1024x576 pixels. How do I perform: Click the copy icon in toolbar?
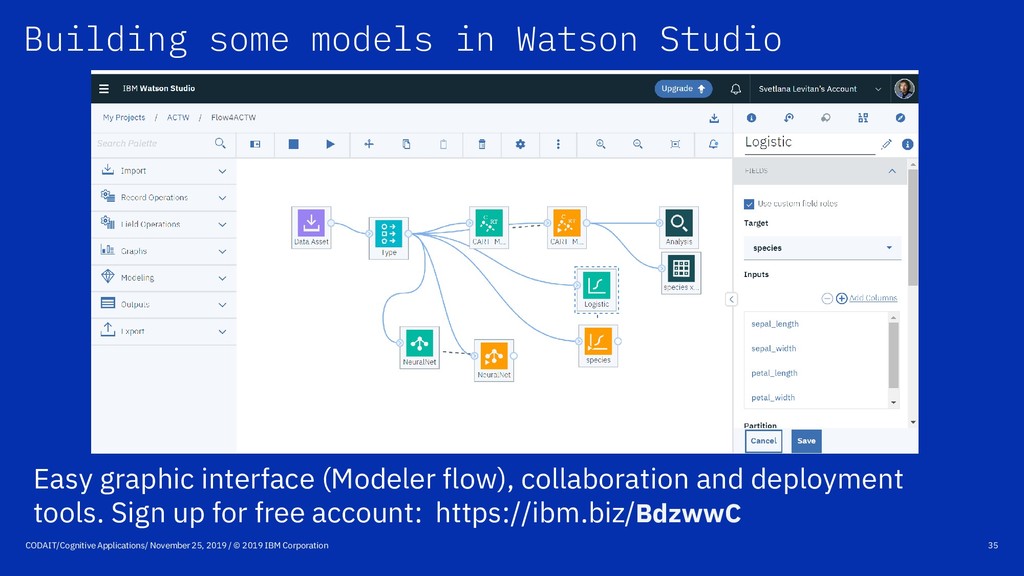(x=406, y=144)
